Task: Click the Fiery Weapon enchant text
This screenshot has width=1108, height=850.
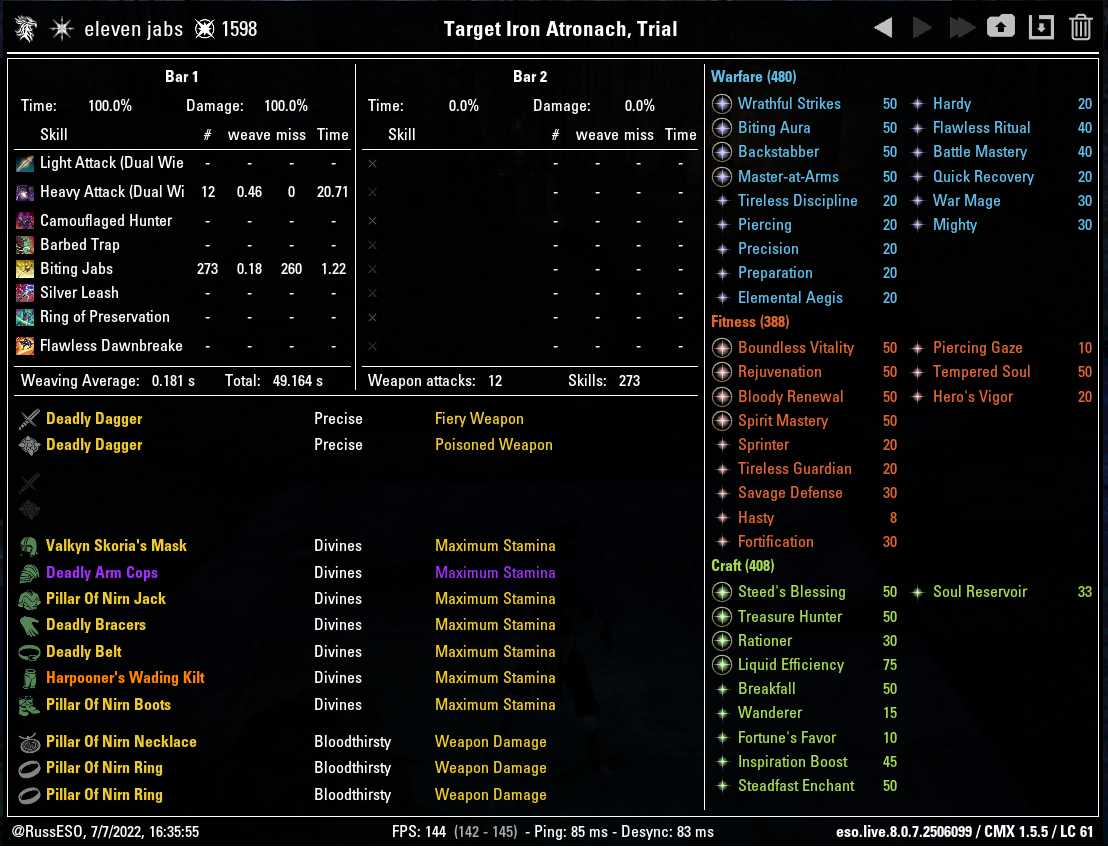Action: point(479,419)
